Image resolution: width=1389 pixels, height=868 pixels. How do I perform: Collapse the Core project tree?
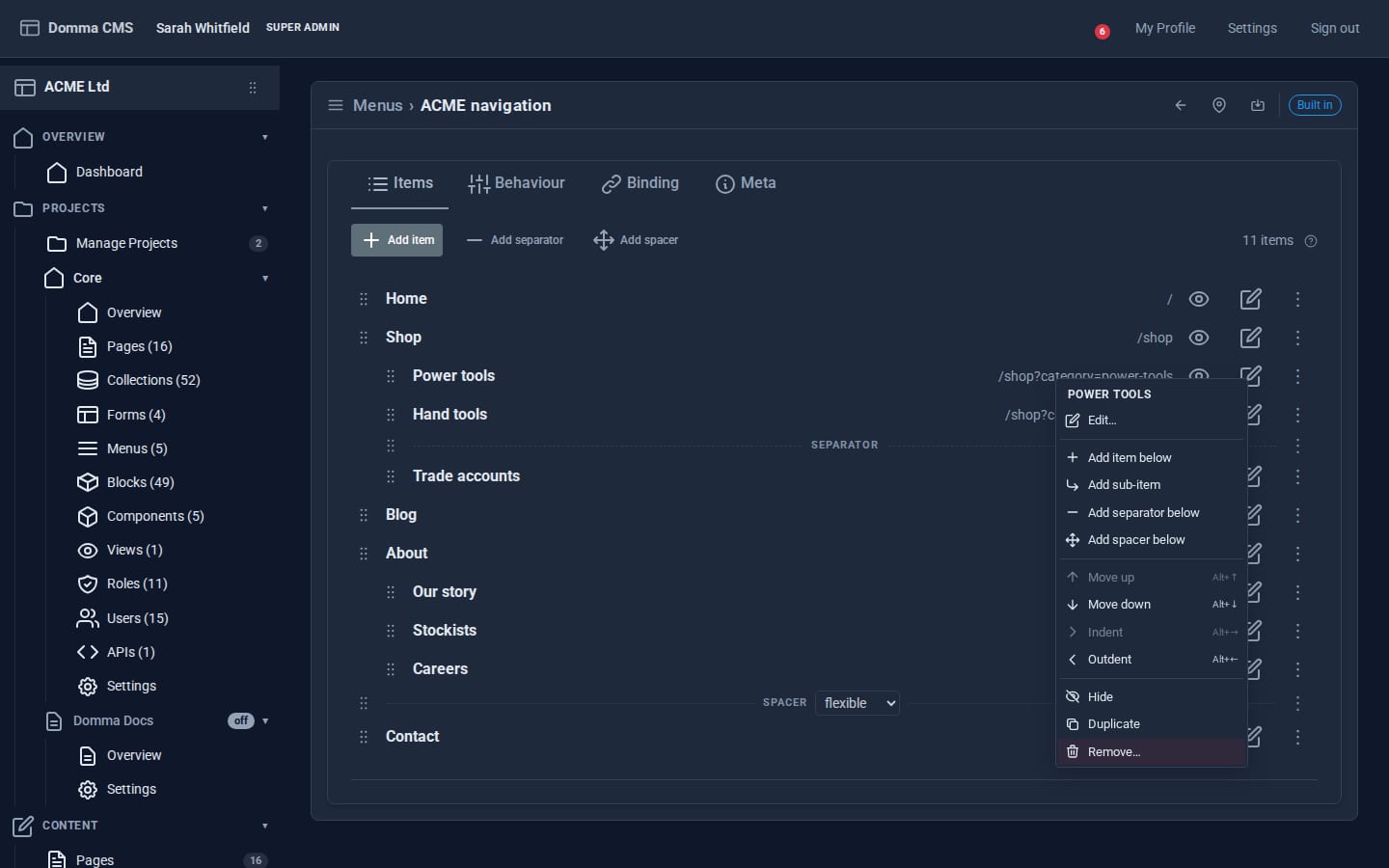tap(265, 279)
